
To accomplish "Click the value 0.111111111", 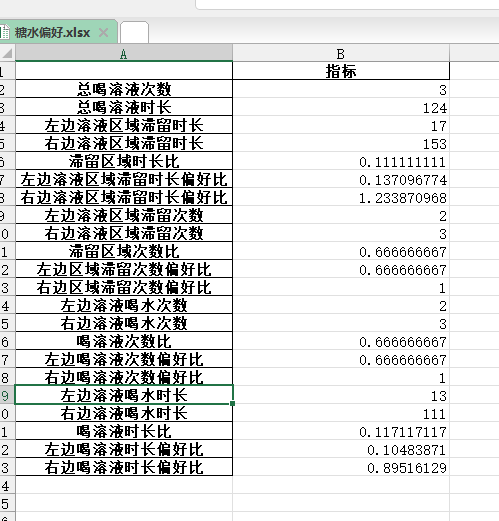I will click(x=403, y=162).
